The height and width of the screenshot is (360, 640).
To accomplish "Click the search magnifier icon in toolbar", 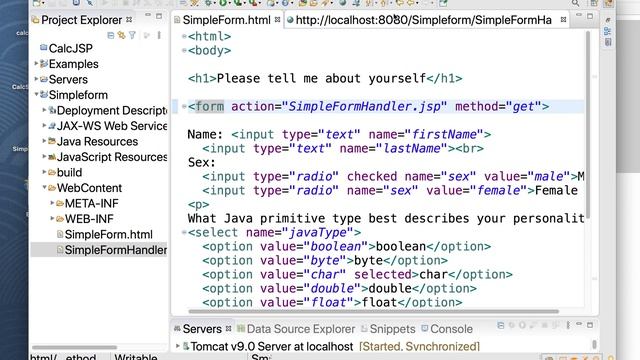I will click(x=576, y=3).
